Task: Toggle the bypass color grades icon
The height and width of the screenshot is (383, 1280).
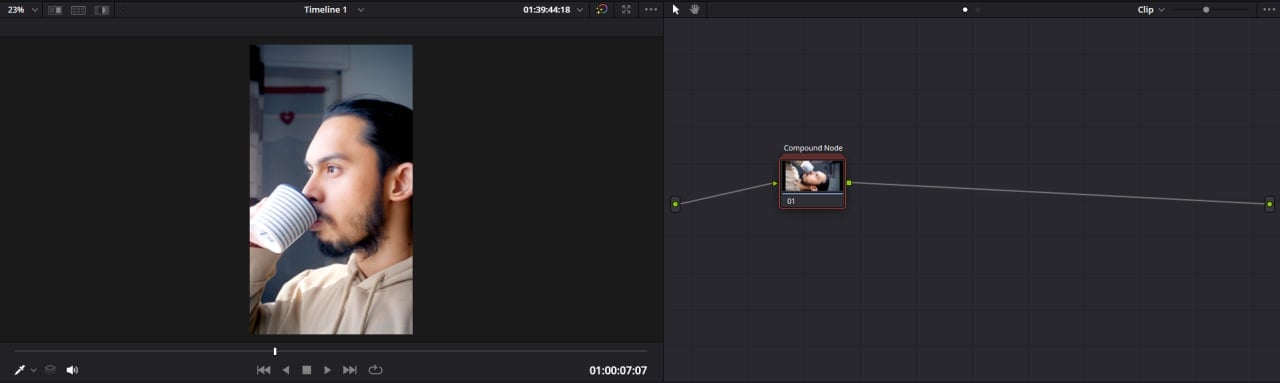Action: click(601, 9)
